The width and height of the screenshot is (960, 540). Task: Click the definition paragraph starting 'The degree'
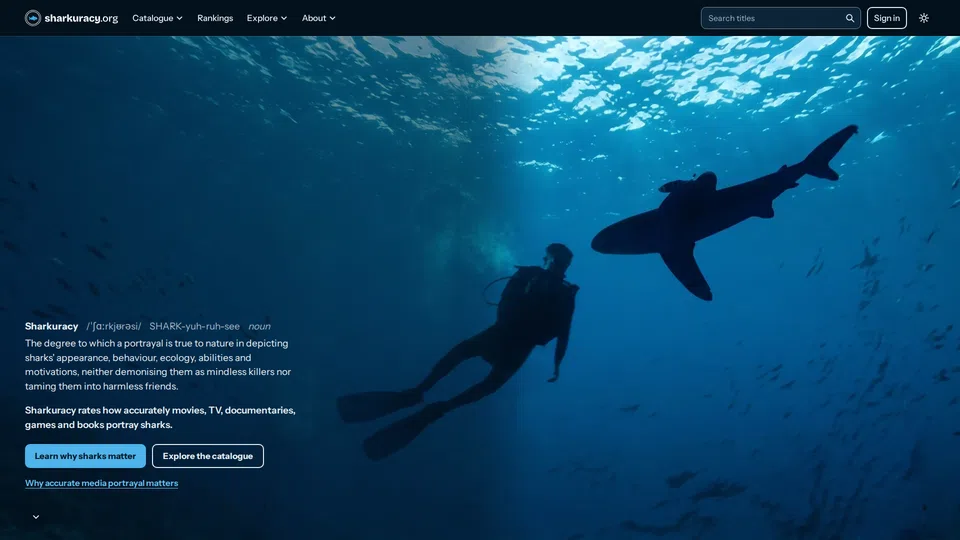(158, 365)
